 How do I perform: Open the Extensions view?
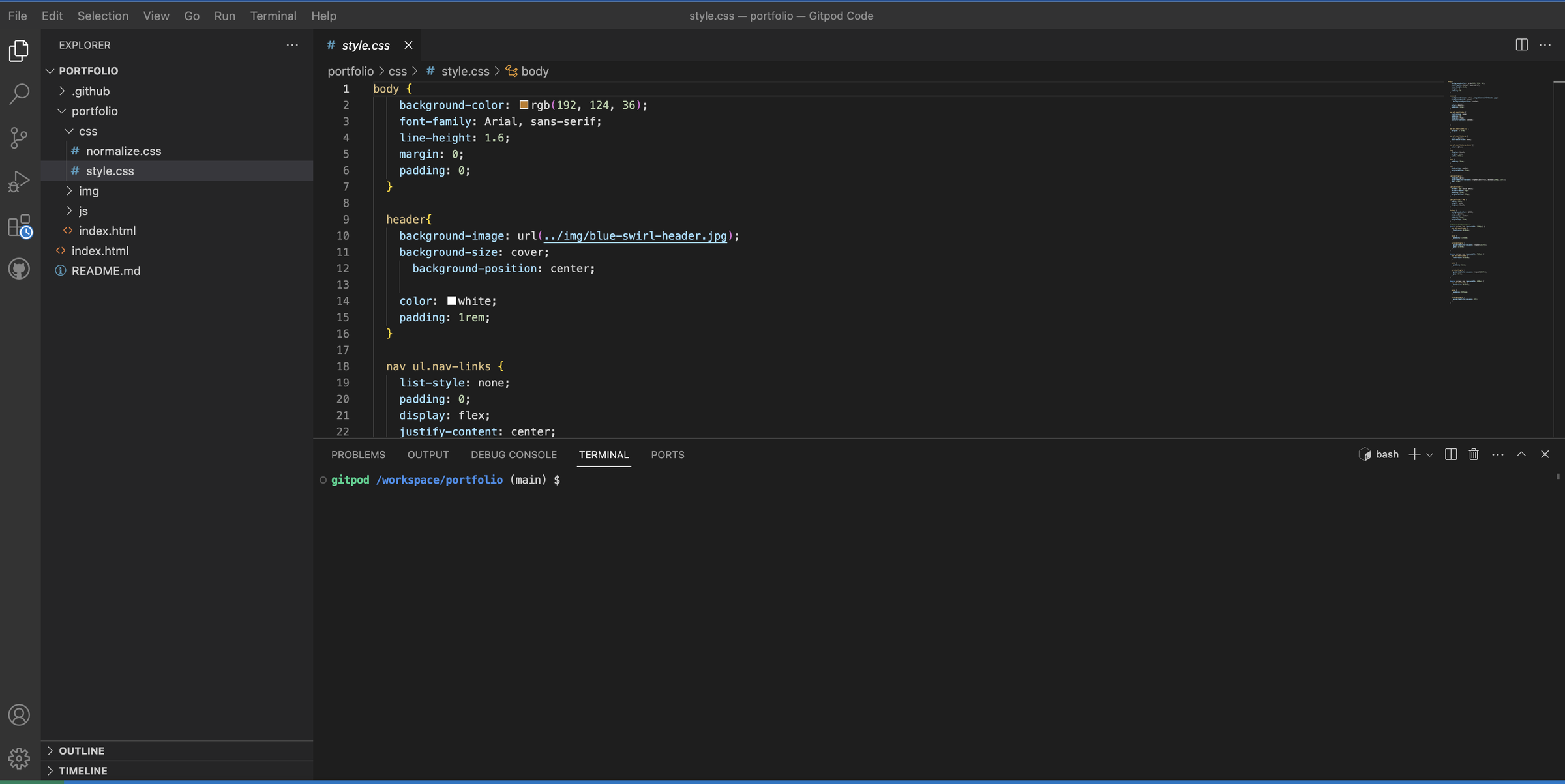coord(19,225)
